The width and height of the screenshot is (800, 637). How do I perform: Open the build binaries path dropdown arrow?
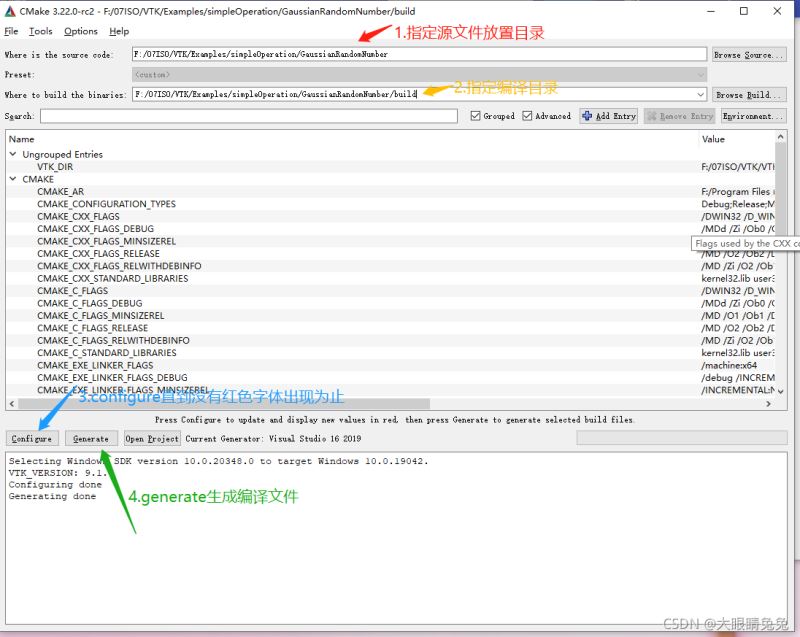(701, 94)
